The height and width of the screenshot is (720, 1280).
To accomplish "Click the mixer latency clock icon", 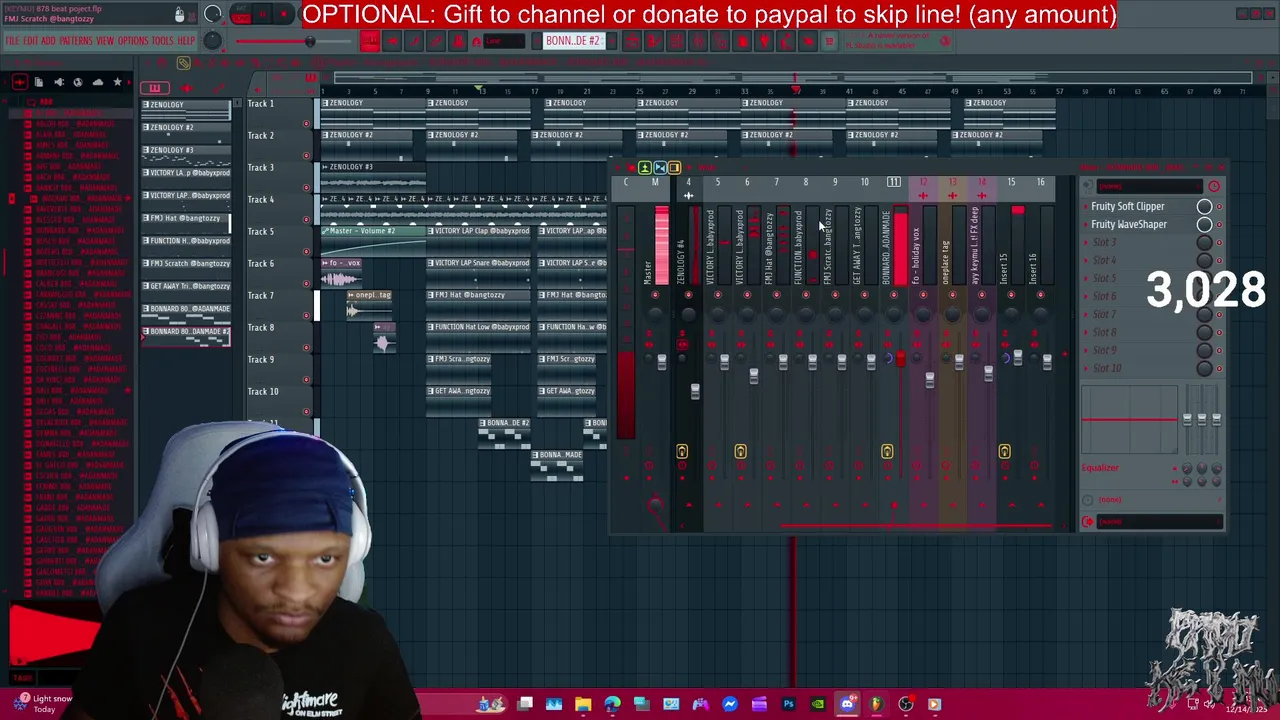I will (1213, 186).
